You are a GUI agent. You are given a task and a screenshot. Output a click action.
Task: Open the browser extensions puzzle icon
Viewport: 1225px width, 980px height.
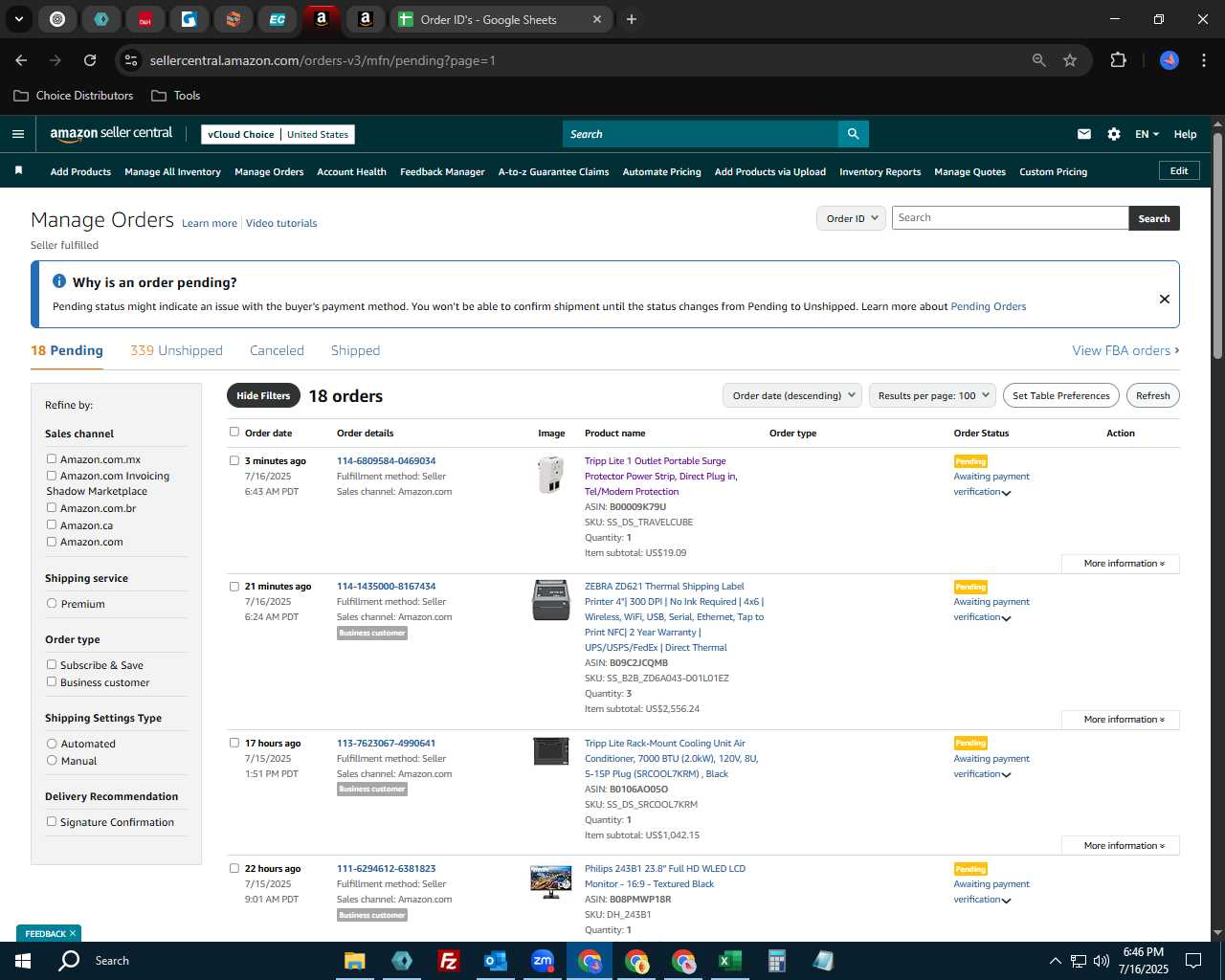[x=1118, y=60]
